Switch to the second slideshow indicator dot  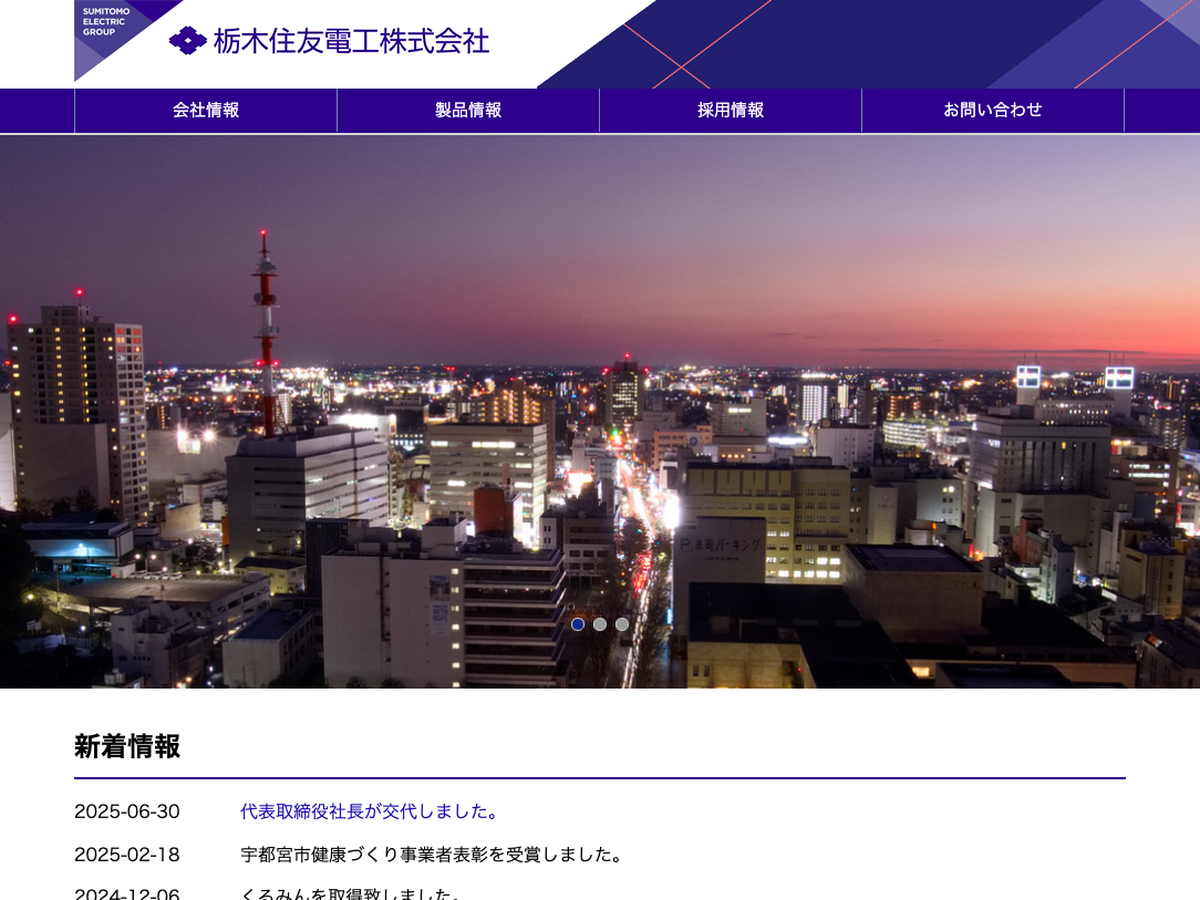[x=600, y=624]
